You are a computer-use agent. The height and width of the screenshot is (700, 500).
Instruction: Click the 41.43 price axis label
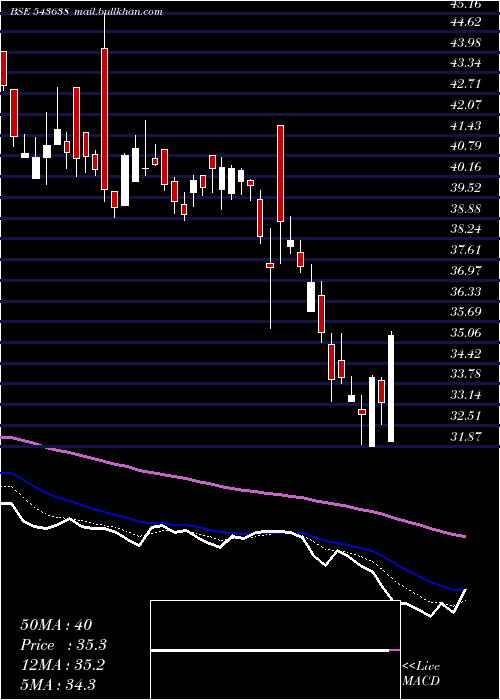(x=466, y=125)
